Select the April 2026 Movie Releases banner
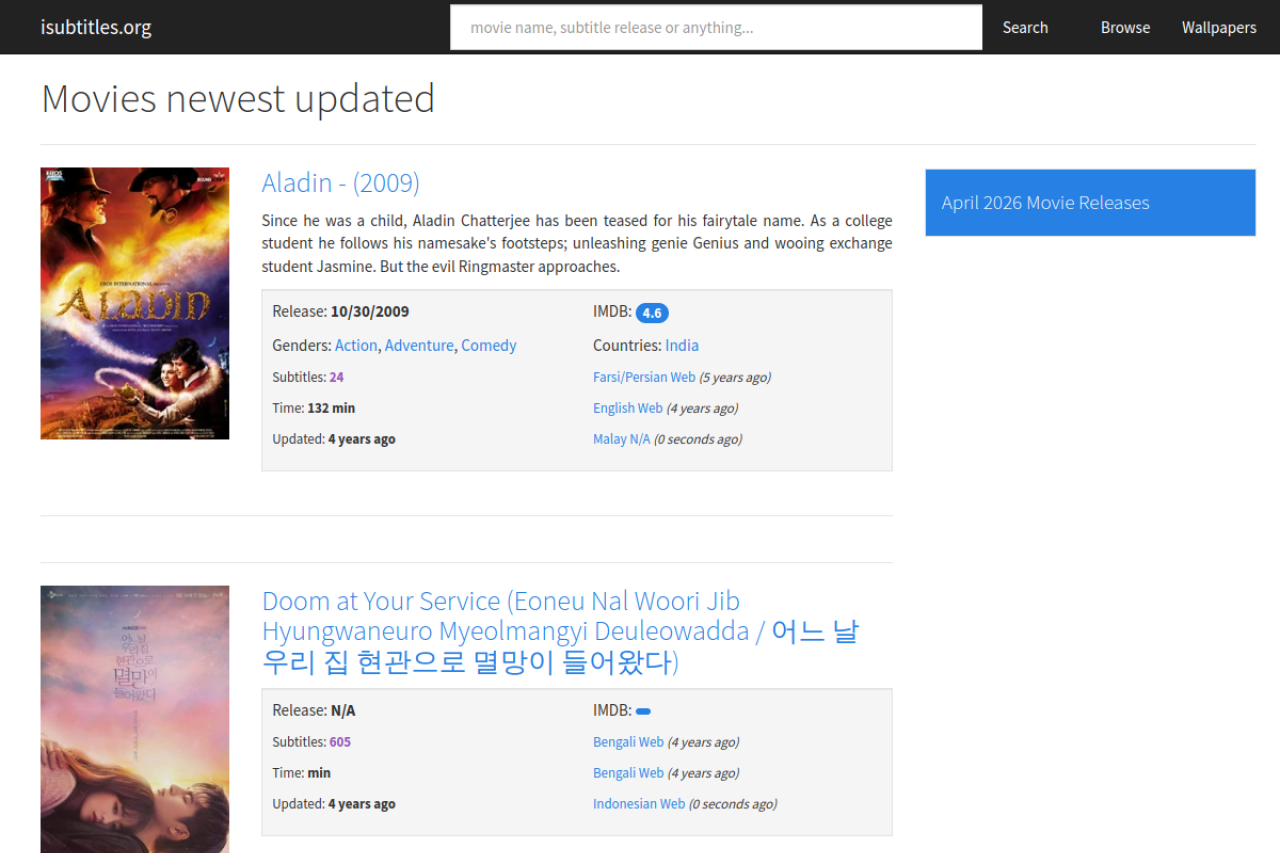This screenshot has width=1280, height=853. (1089, 203)
